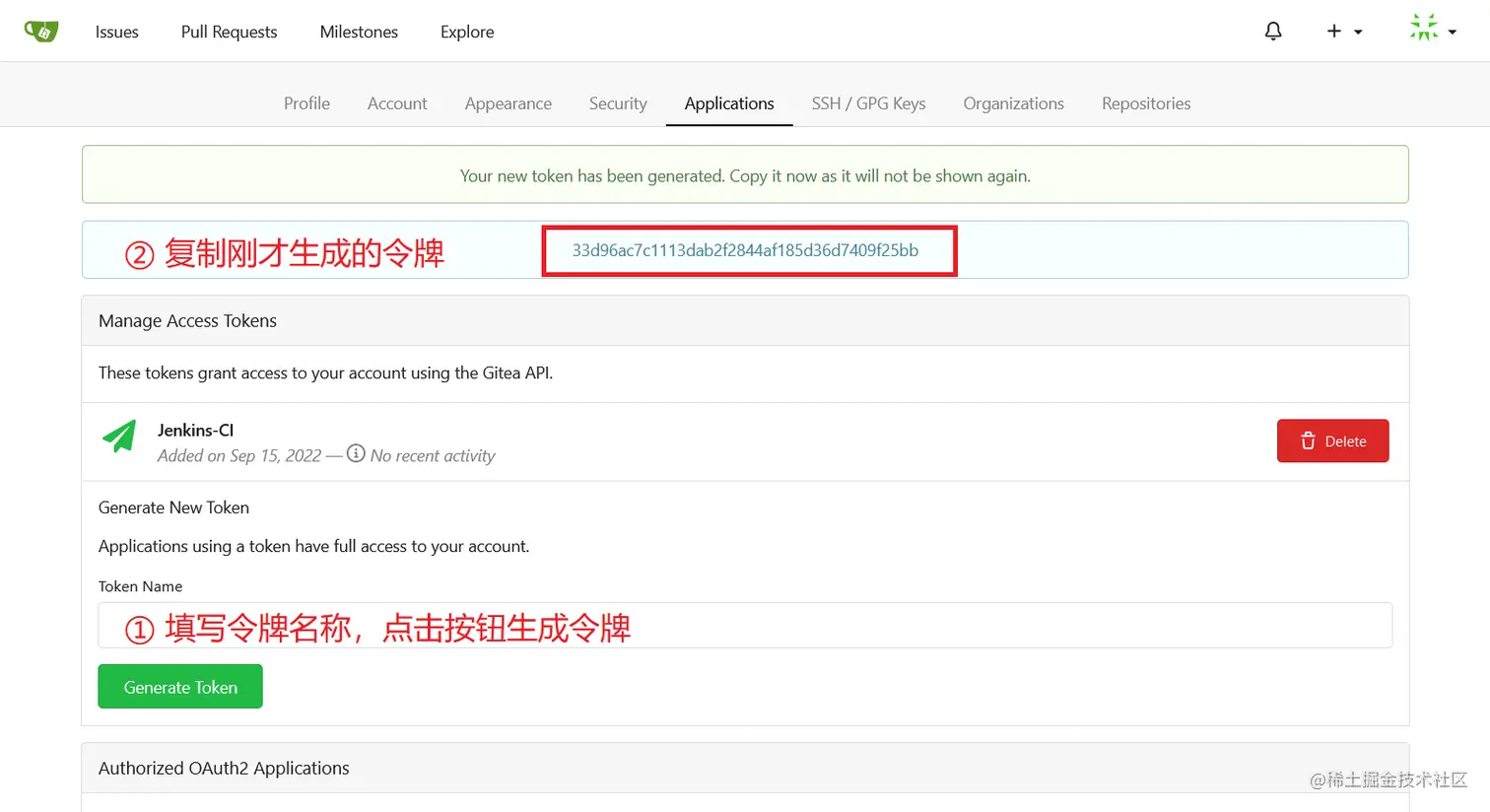Screen dimensions: 1490x812
Task: Open the plus create-new dropdown
Action: coord(1344,32)
